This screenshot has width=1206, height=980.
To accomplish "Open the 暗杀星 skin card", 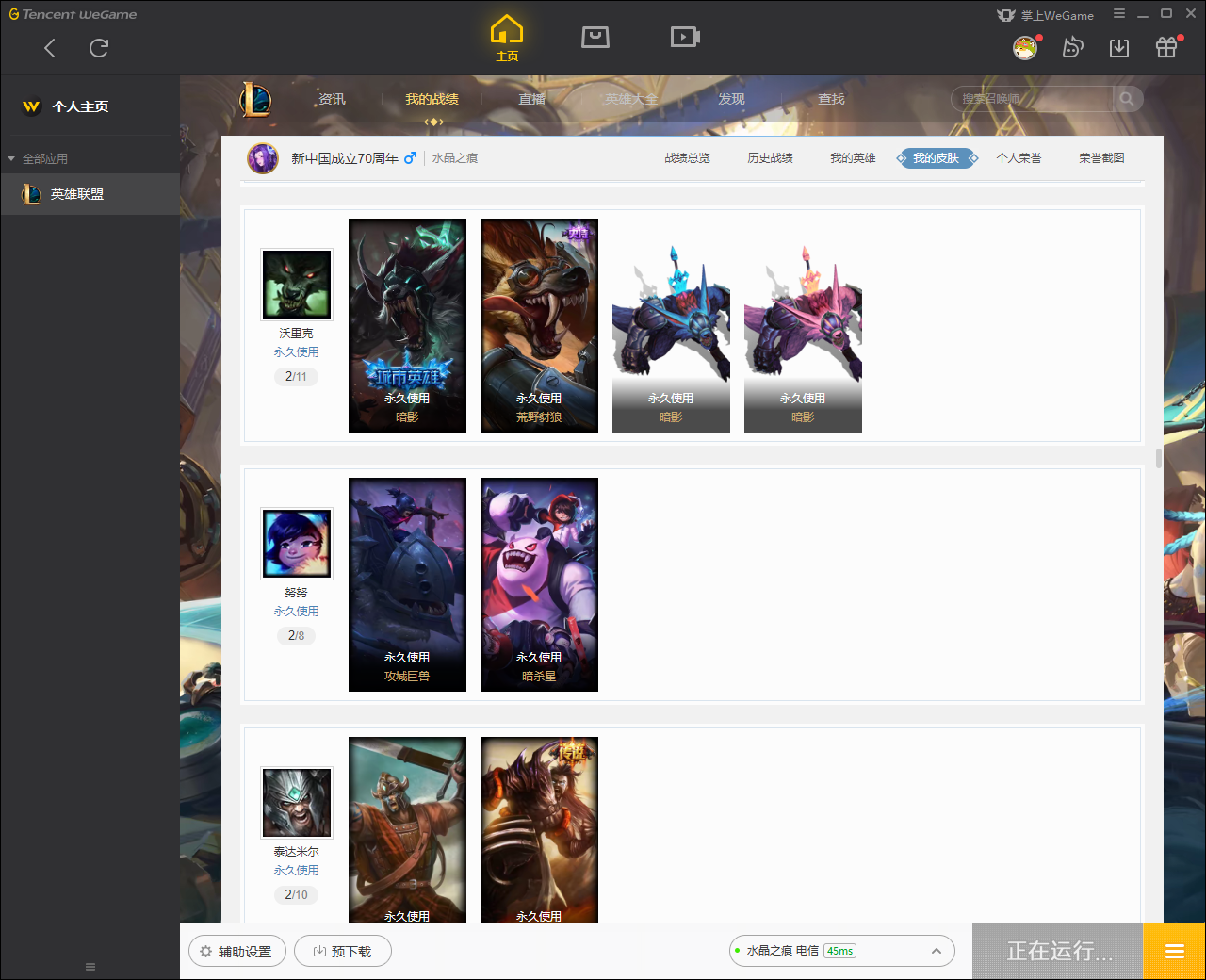I will point(539,584).
